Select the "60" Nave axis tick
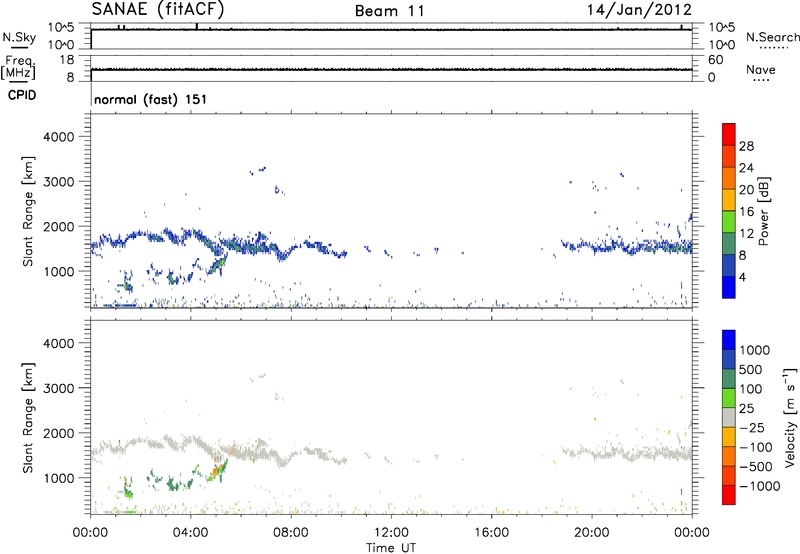This screenshot has height=554, width=800. tap(715, 60)
